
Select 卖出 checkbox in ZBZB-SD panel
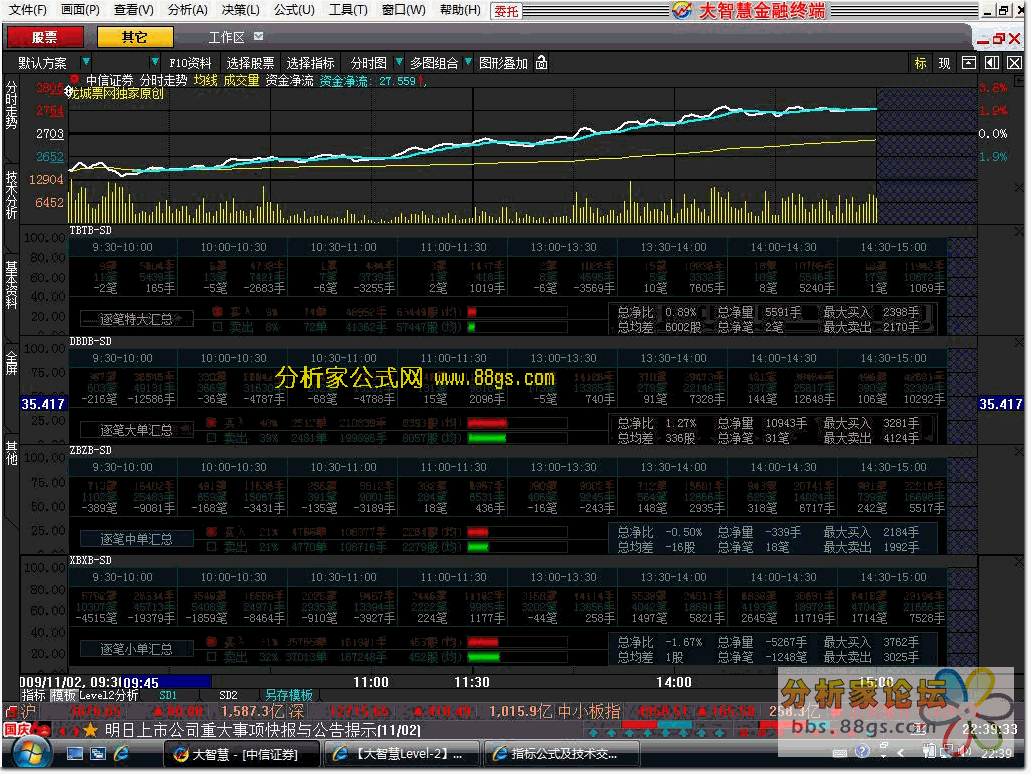212,546
